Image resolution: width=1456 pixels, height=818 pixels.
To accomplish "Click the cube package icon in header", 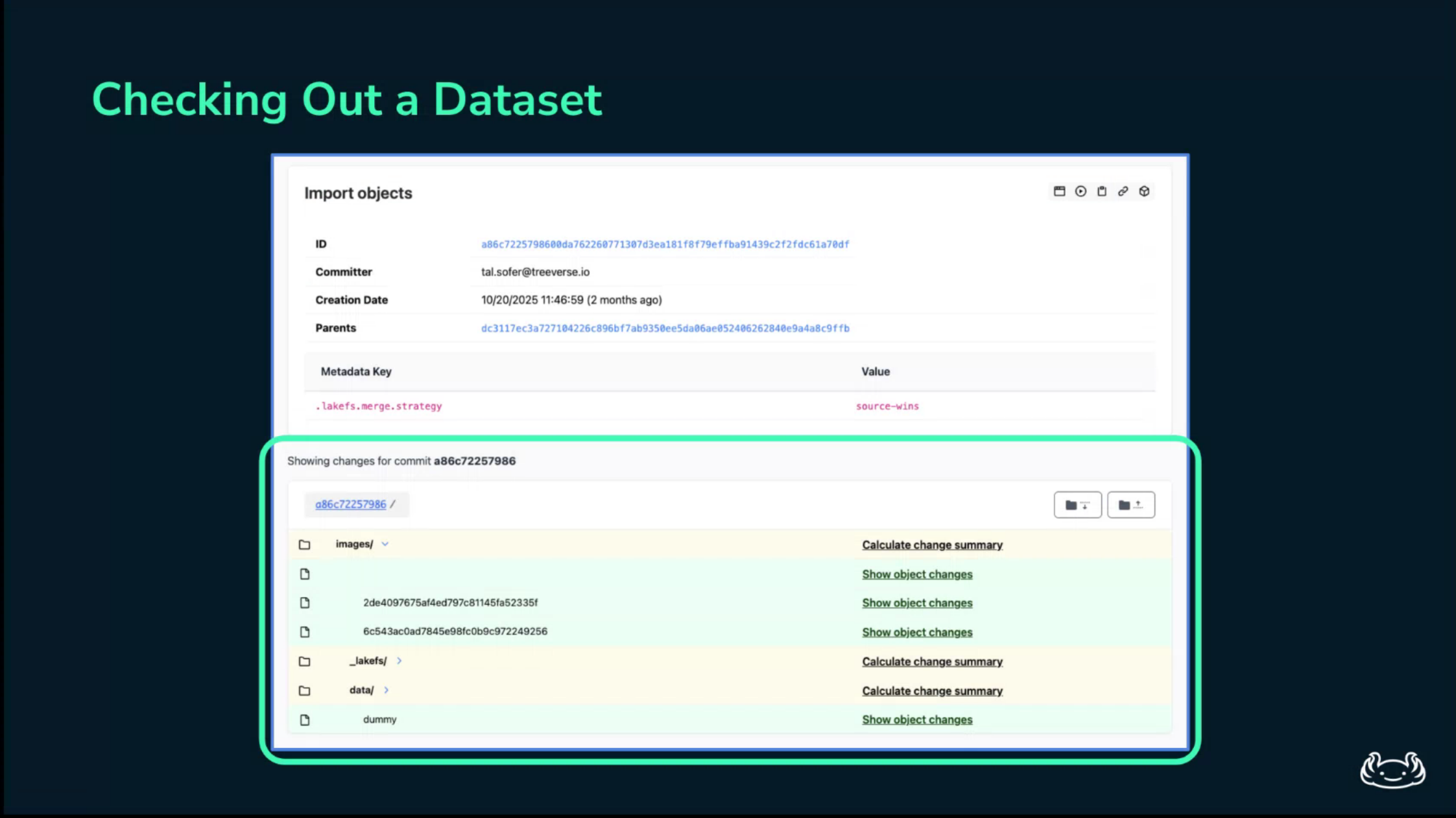I will coord(1144,191).
